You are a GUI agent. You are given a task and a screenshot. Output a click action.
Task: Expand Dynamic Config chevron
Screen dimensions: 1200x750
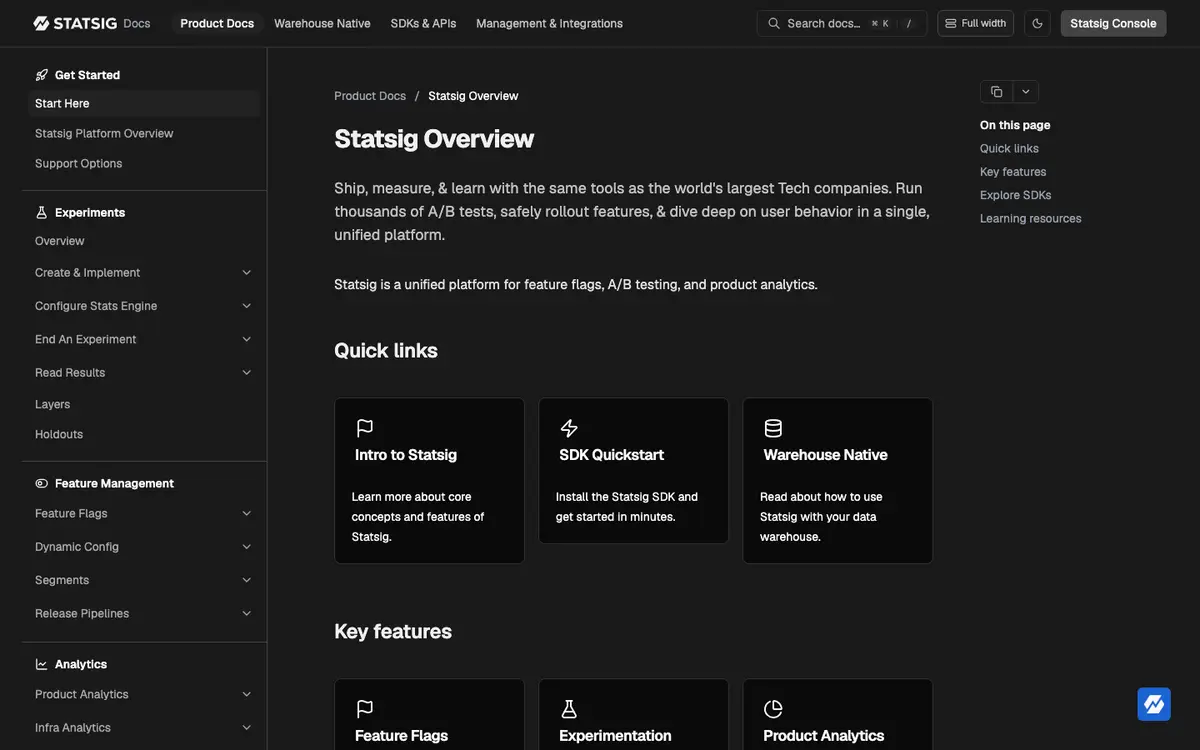click(x=247, y=547)
